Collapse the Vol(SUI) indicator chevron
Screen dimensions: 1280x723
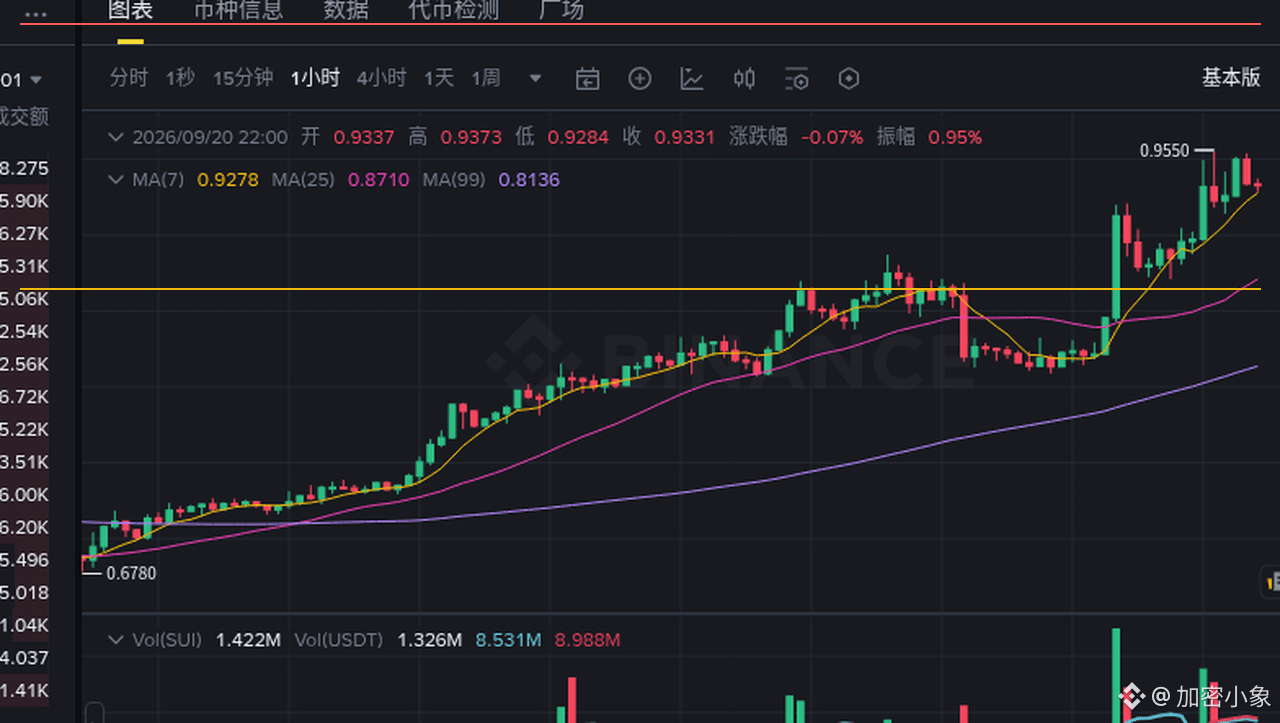[116, 639]
